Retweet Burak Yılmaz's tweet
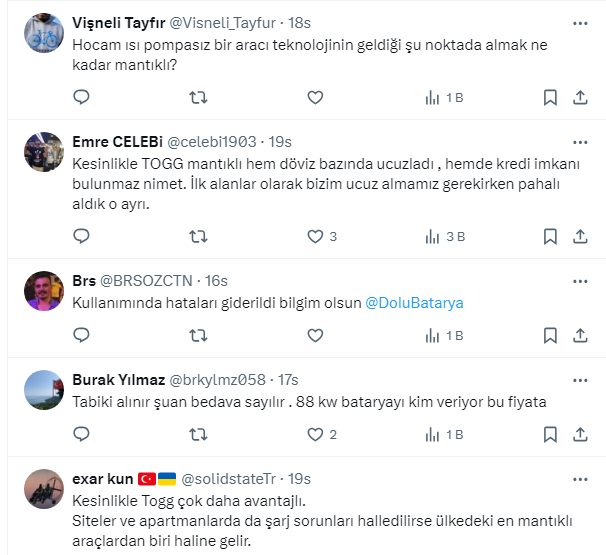Image resolution: width=606 pixels, height=555 pixels. tap(199, 435)
